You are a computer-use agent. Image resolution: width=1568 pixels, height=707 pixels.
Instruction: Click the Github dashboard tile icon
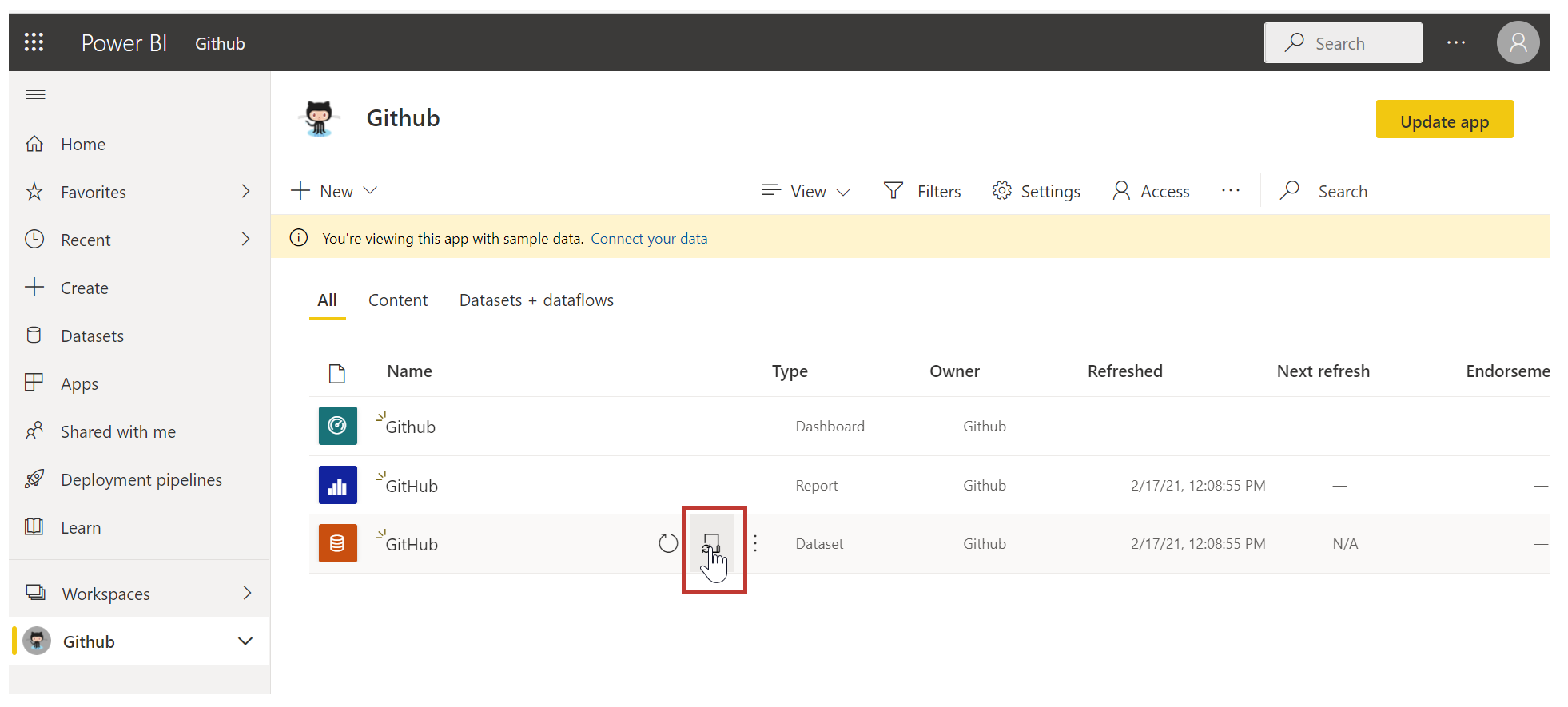(338, 426)
